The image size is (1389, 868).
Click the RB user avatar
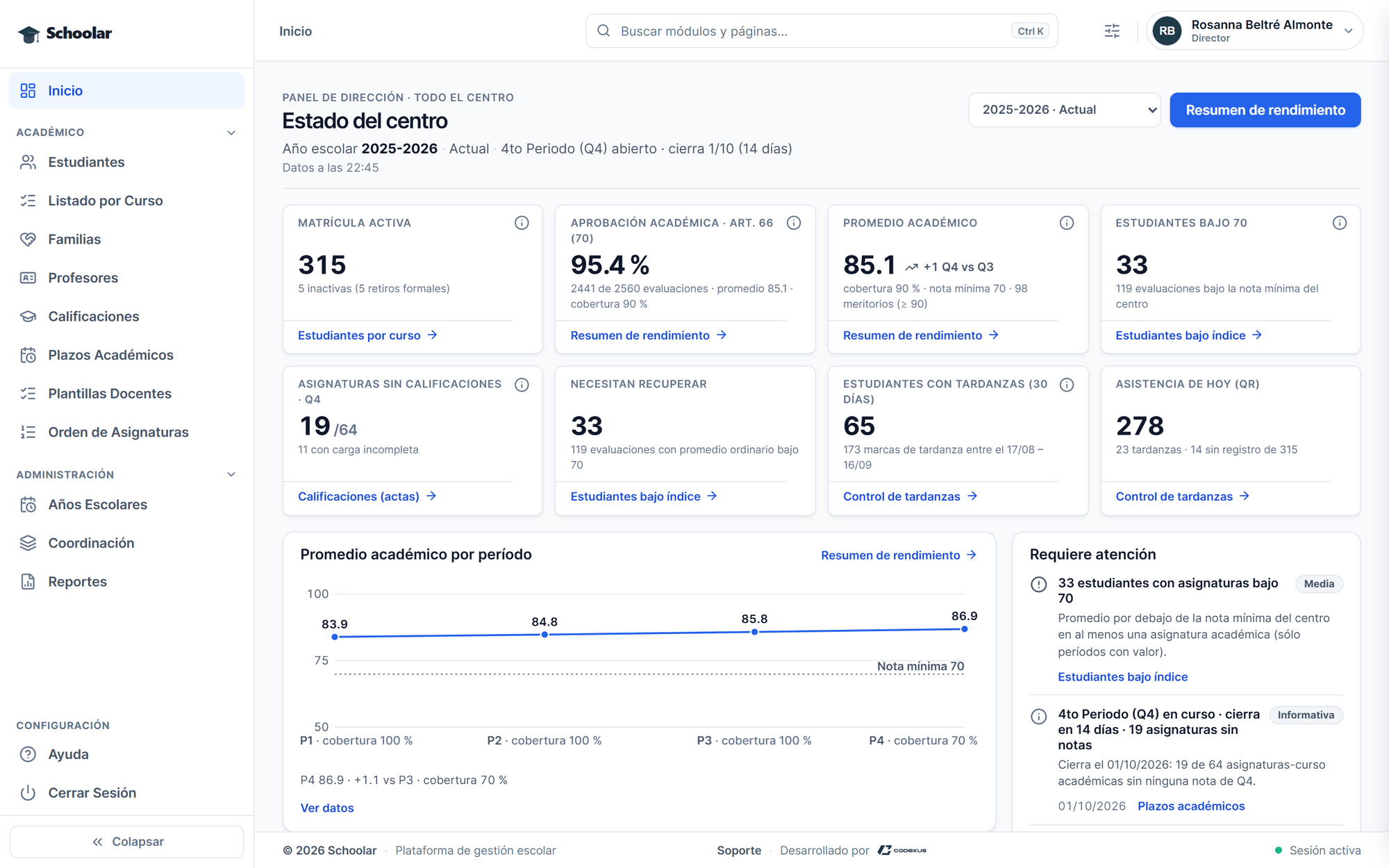click(x=1167, y=31)
